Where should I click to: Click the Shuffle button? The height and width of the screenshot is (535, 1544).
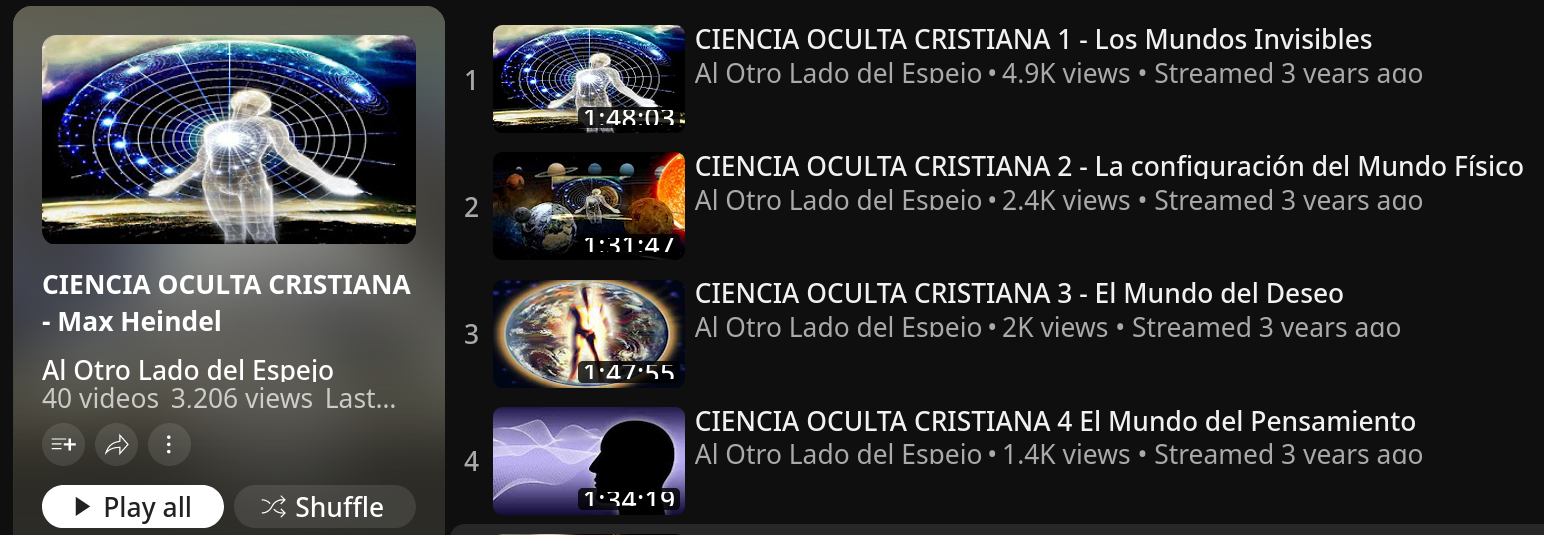tap(324, 507)
